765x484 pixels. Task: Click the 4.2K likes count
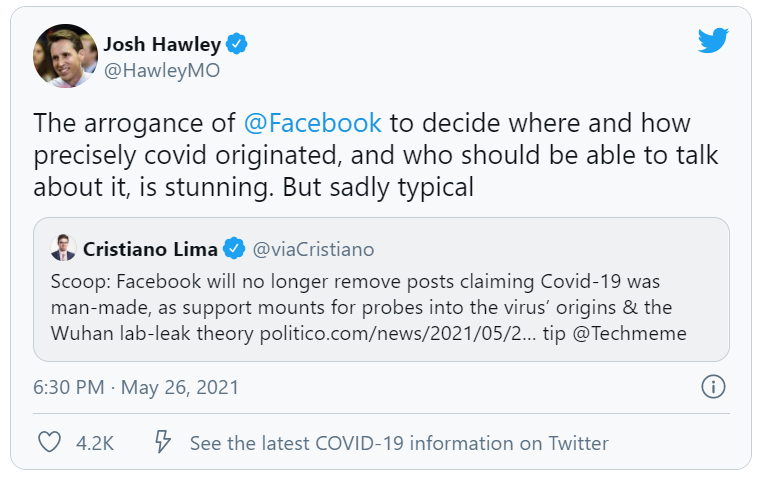pyautogui.click(x=94, y=443)
